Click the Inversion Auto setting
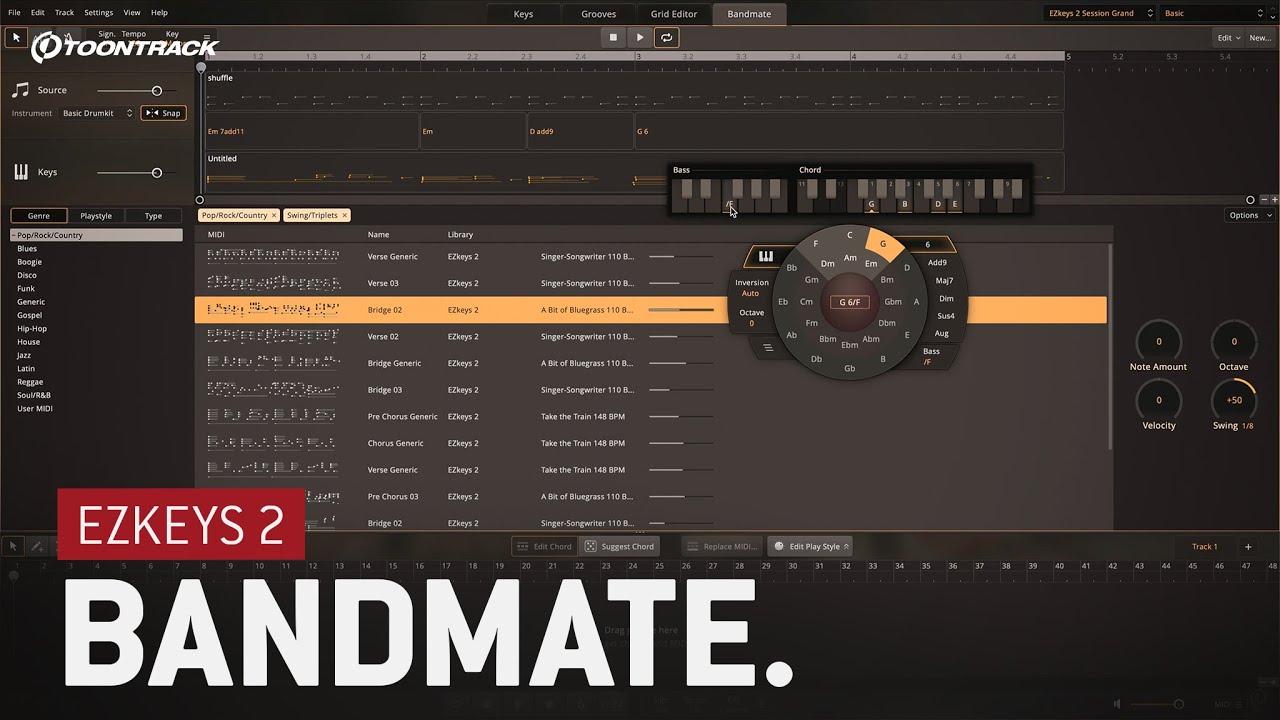The width and height of the screenshot is (1280, 720). pos(751,288)
